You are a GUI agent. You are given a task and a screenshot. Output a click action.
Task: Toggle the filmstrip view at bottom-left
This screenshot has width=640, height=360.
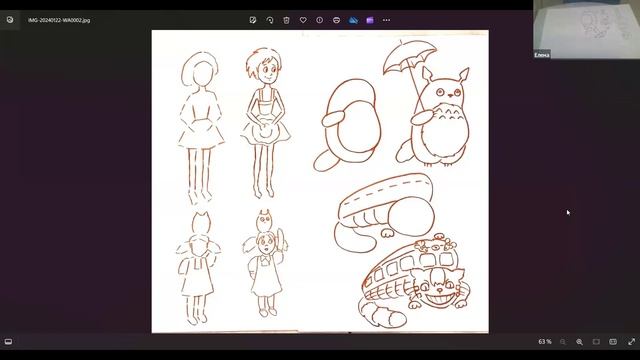click(8, 342)
